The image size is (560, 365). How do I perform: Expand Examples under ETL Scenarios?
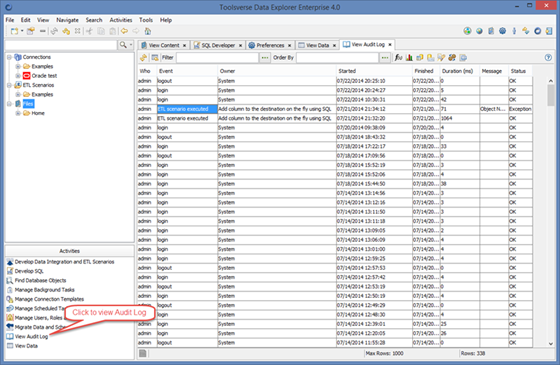tap(18, 94)
